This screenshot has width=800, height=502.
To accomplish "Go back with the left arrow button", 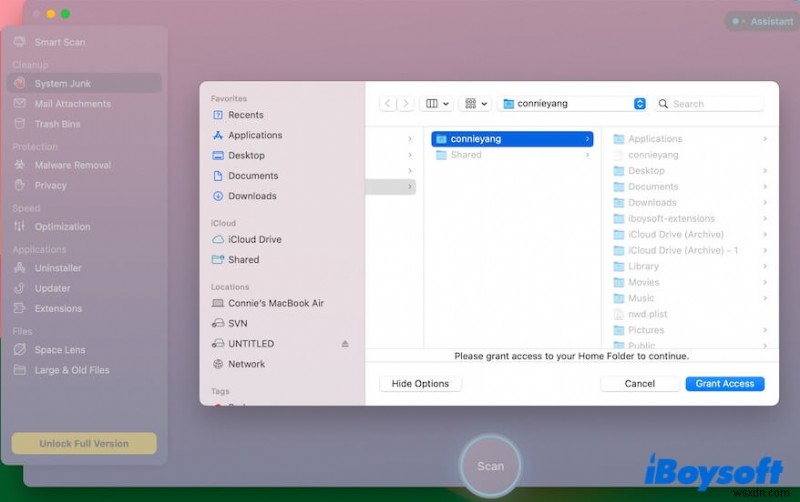I will [x=388, y=104].
